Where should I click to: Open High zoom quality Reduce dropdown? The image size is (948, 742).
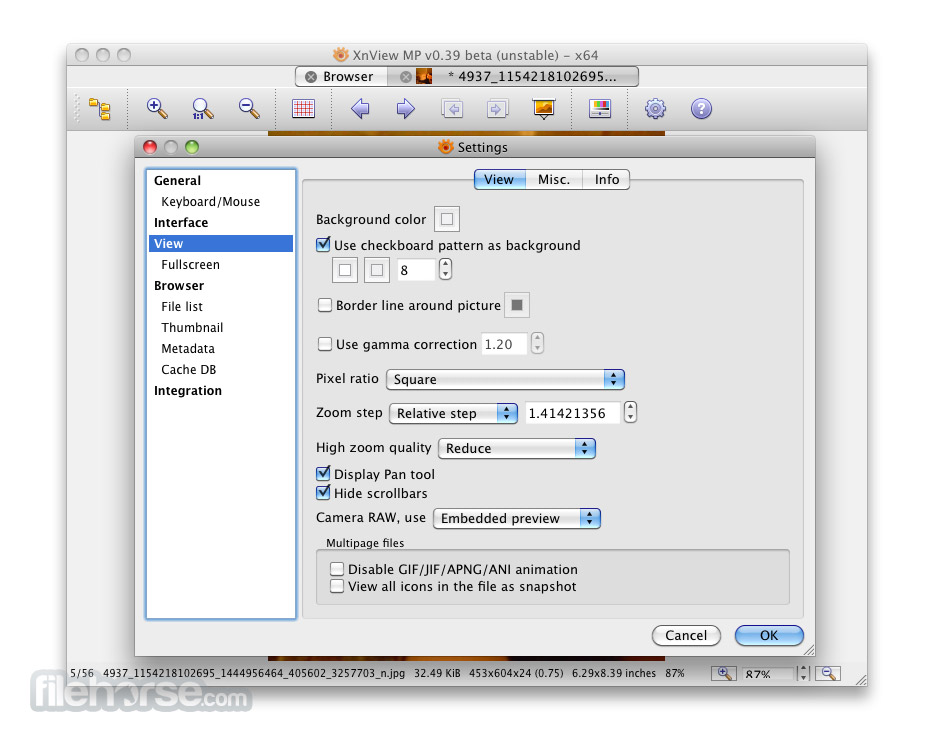click(x=517, y=448)
